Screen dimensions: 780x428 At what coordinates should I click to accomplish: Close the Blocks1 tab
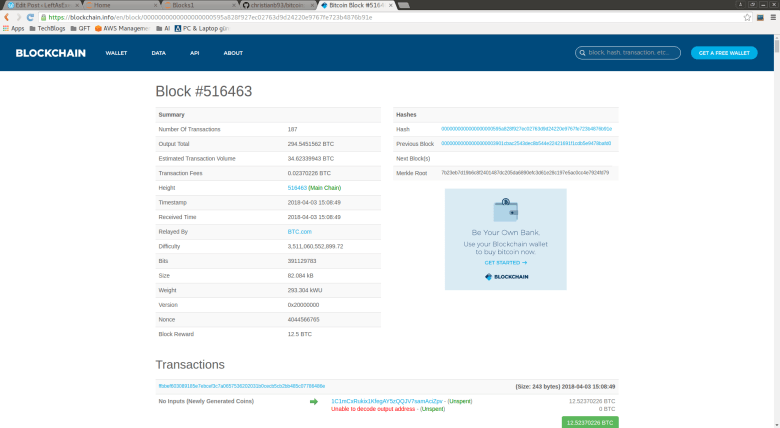[x=234, y=5]
